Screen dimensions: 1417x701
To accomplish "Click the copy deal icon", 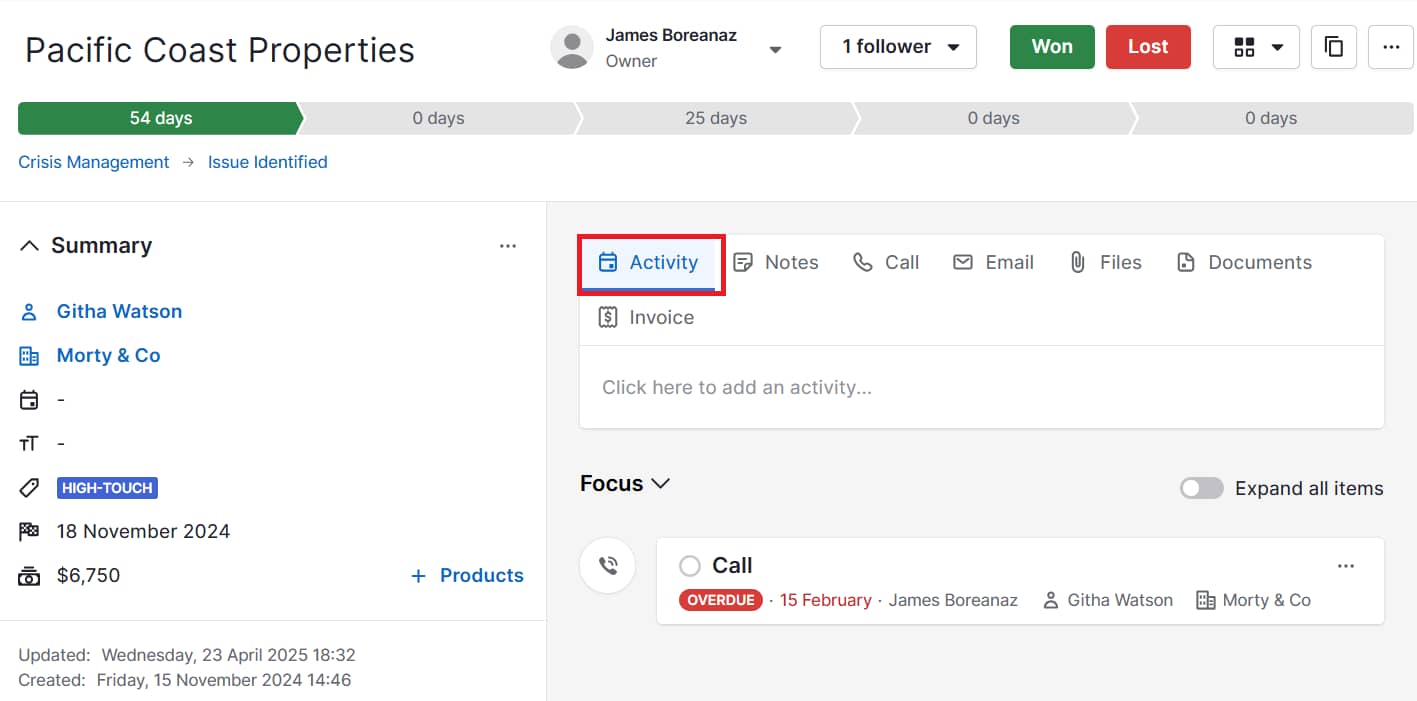I will click(1333, 47).
